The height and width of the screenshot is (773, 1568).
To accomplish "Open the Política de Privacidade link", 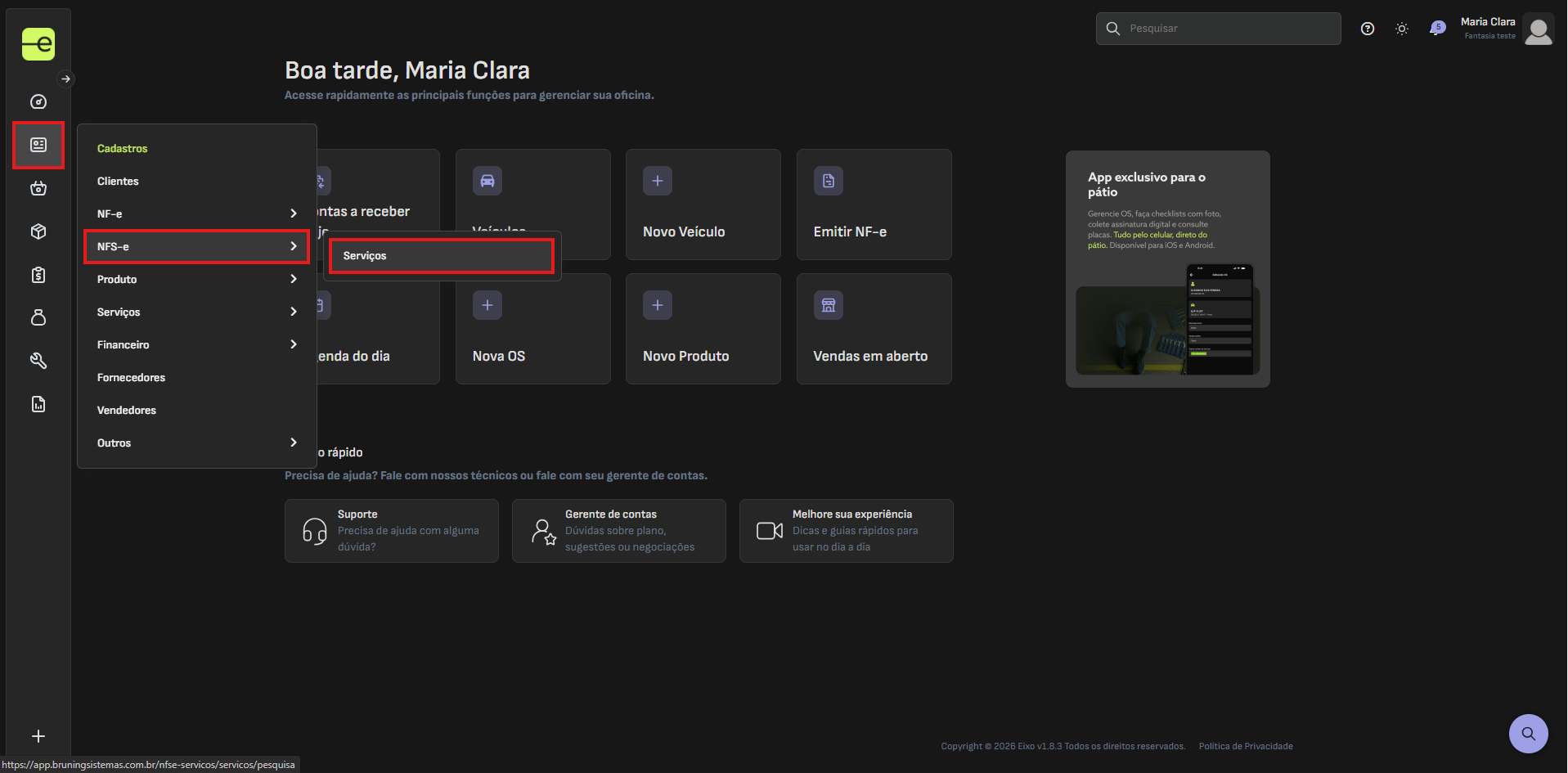I will [1246, 746].
